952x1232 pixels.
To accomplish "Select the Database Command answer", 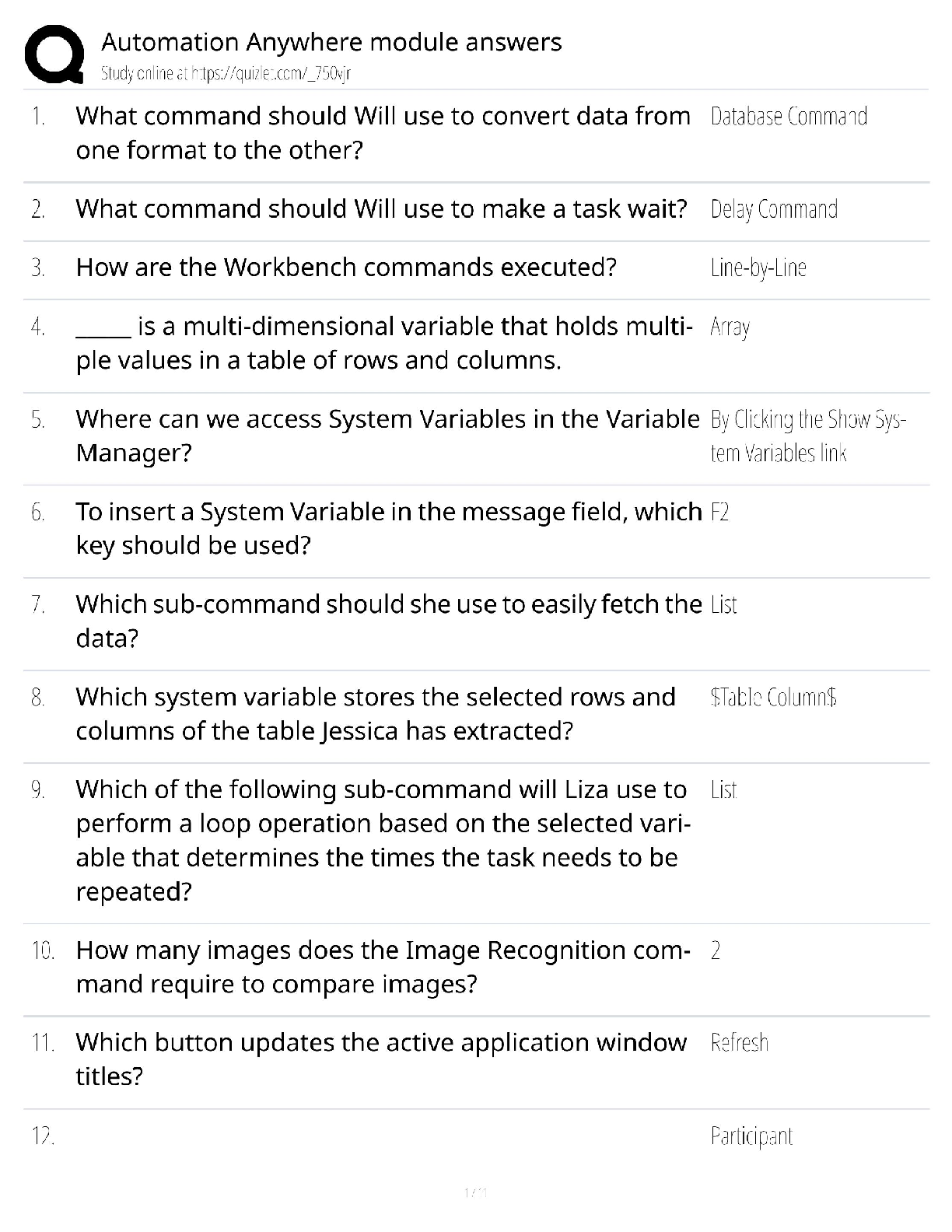I will tap(789, 116).
